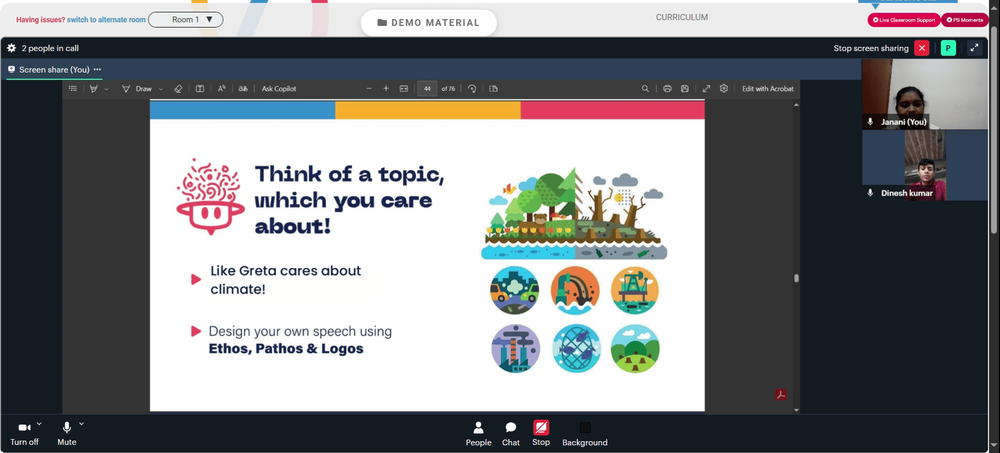Click 'Like Greta cares about climate!' text
The image size is (1000, 453).
[x=286, y=280]
